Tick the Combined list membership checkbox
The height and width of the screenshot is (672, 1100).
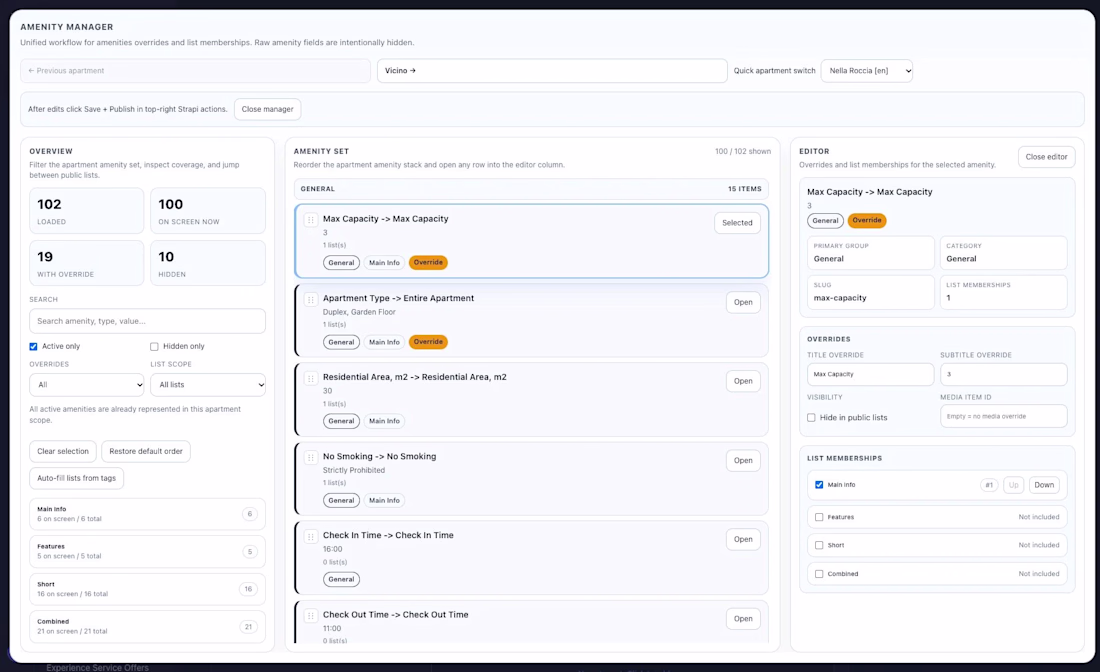819,574
